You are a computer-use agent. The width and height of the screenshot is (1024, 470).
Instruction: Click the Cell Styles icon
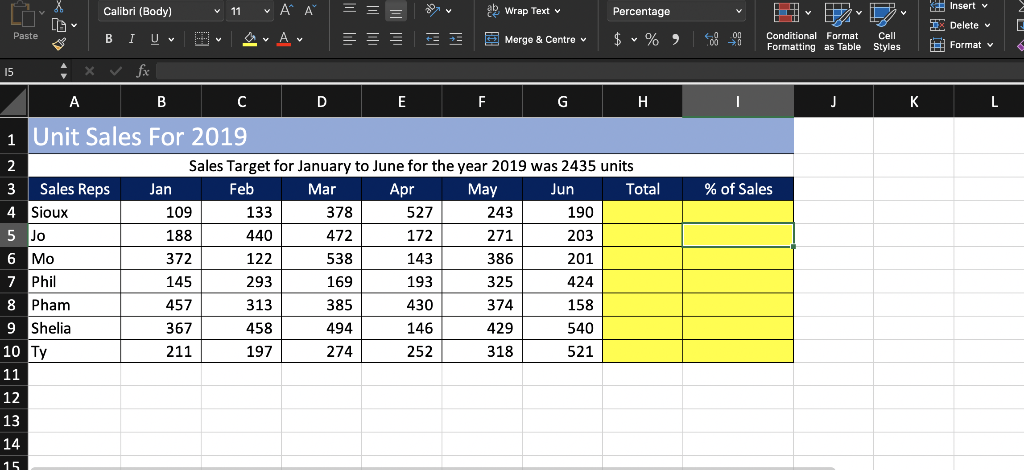pos(883,14)
